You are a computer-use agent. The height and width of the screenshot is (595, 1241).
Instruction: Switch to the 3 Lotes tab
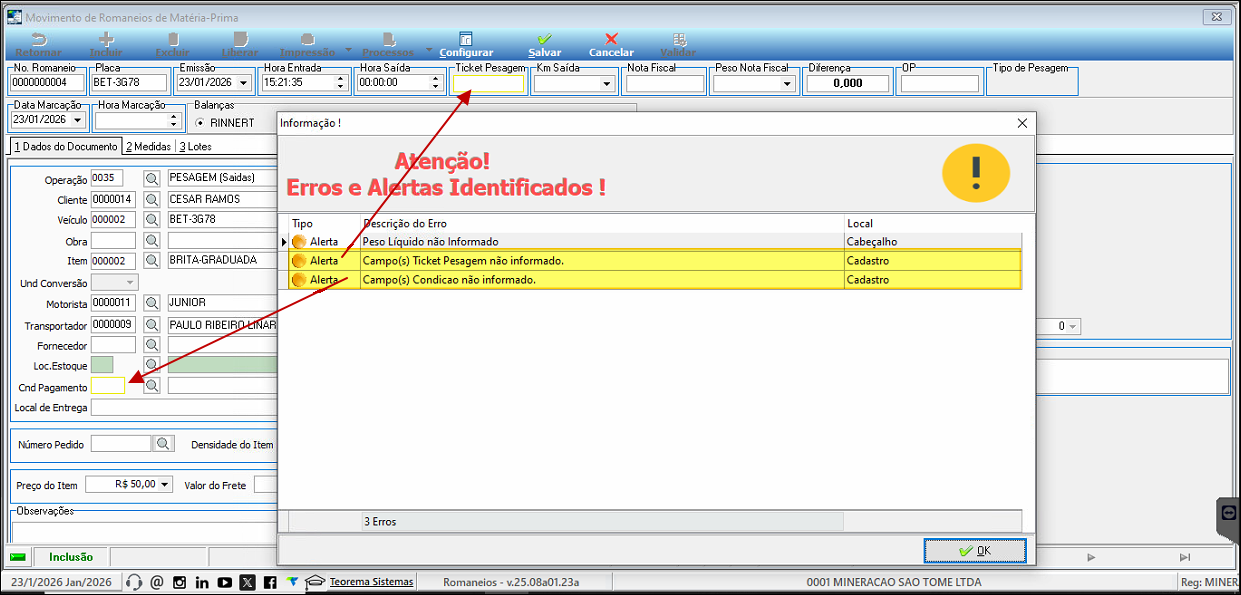(x=194, y=147)
